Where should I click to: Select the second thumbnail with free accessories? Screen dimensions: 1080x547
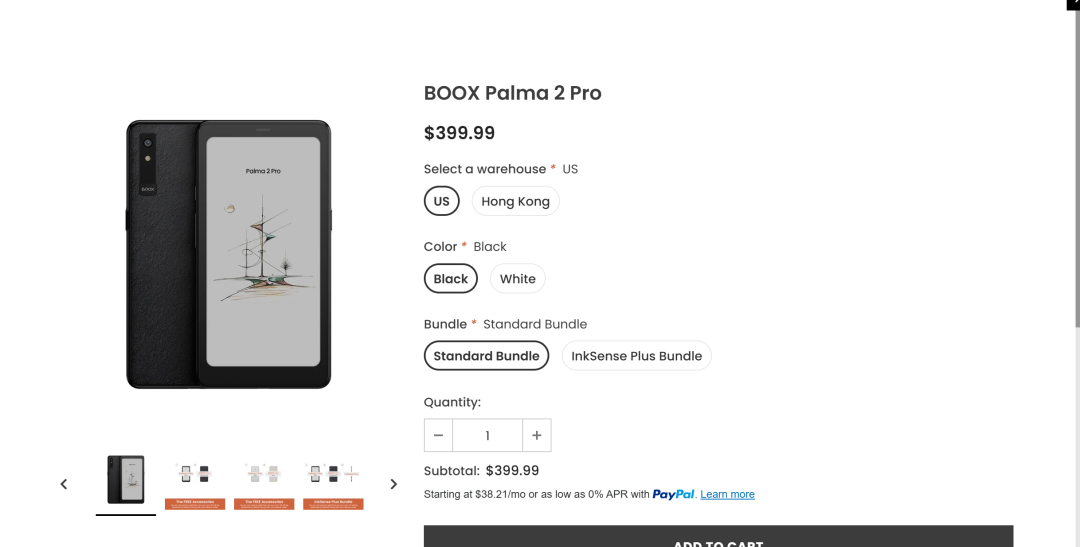point(194,484)
